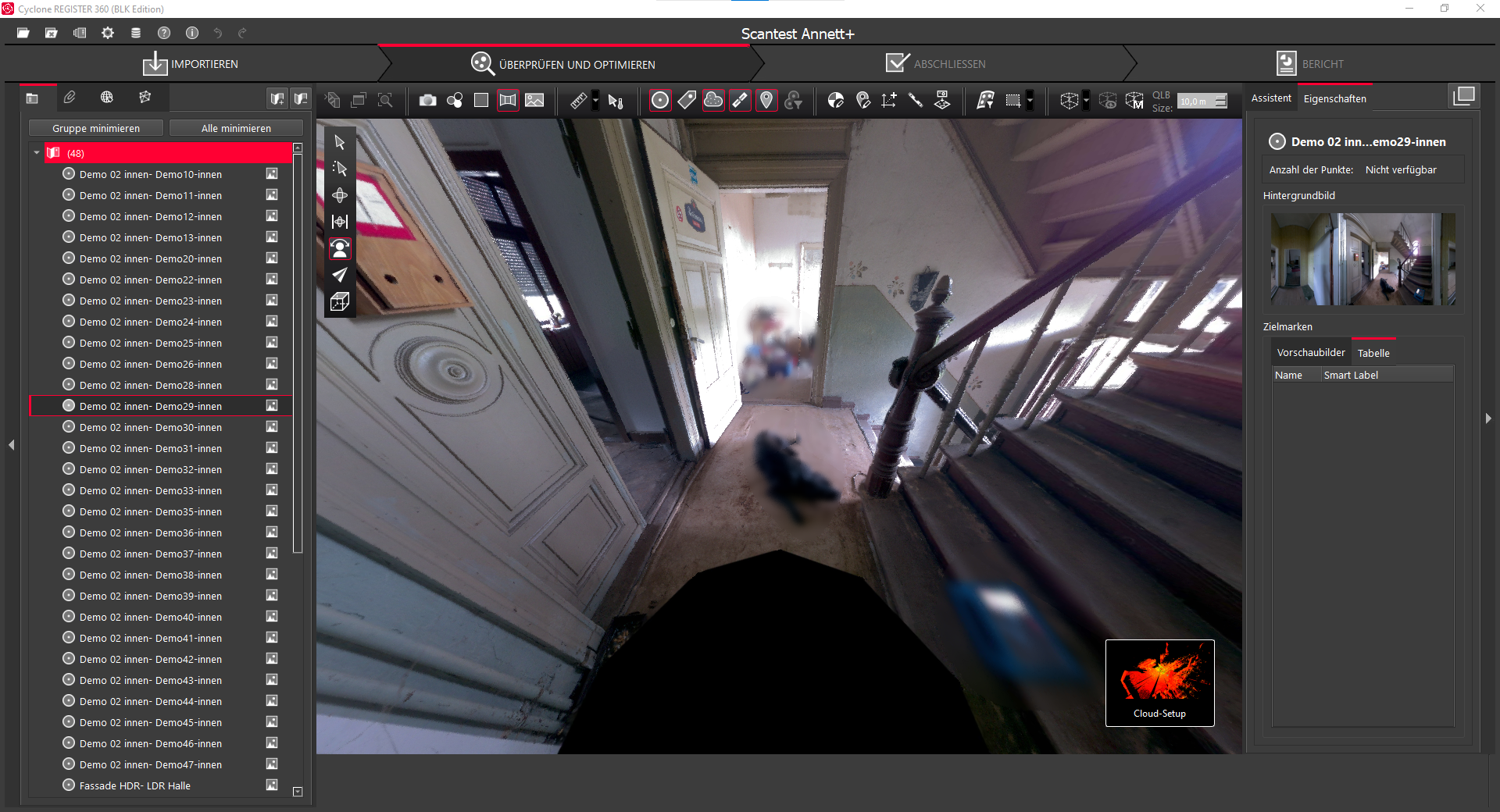Click the camera snapshot icon
1500x812 pixels.
[x=427, y=100]
